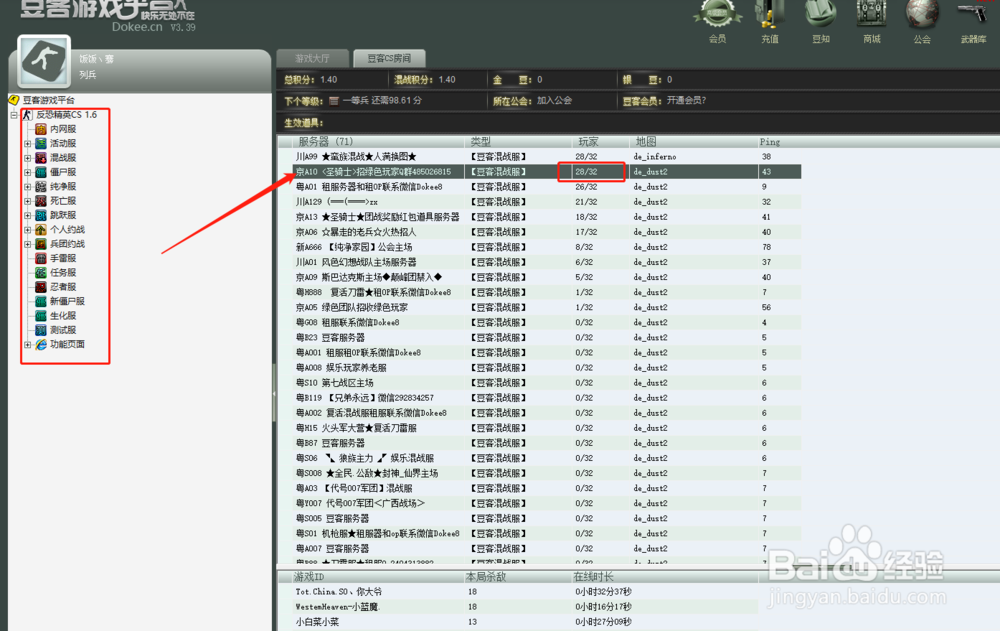
Task: Expand the 纯净服 tree node
Action: click(27, 186)
